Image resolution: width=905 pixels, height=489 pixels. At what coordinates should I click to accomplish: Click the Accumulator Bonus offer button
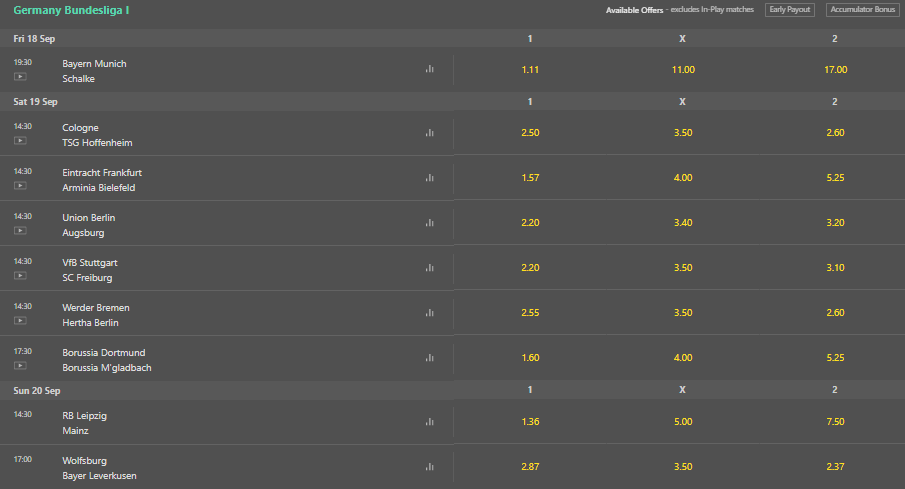862,10
